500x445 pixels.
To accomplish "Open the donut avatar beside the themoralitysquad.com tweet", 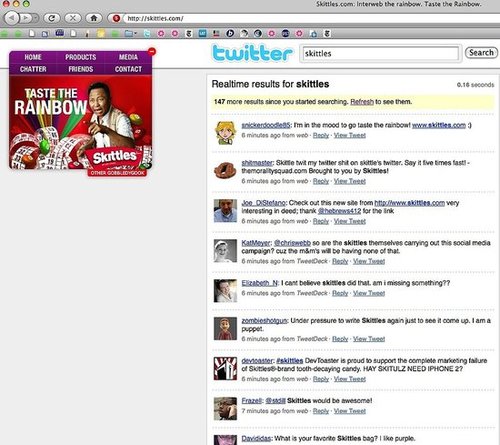I will point(225,170).
